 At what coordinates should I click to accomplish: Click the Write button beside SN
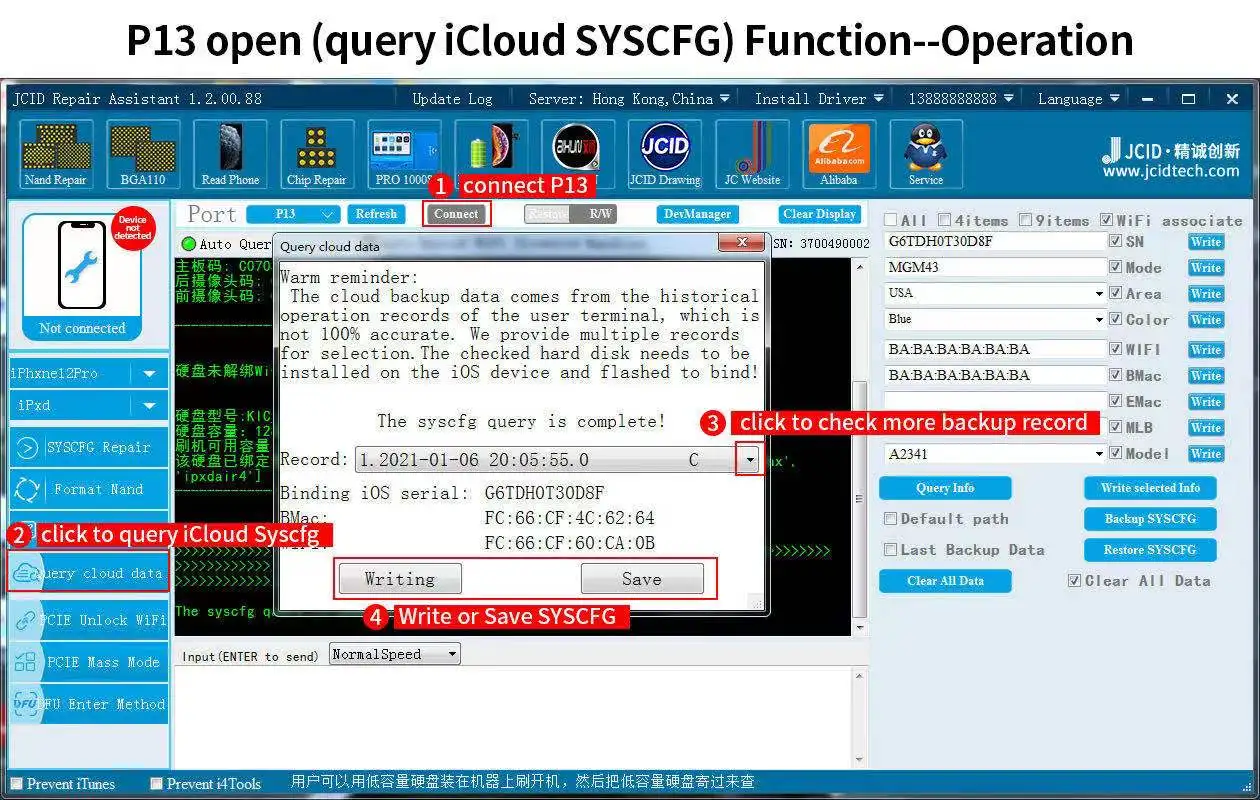(x=1206, y=242)
